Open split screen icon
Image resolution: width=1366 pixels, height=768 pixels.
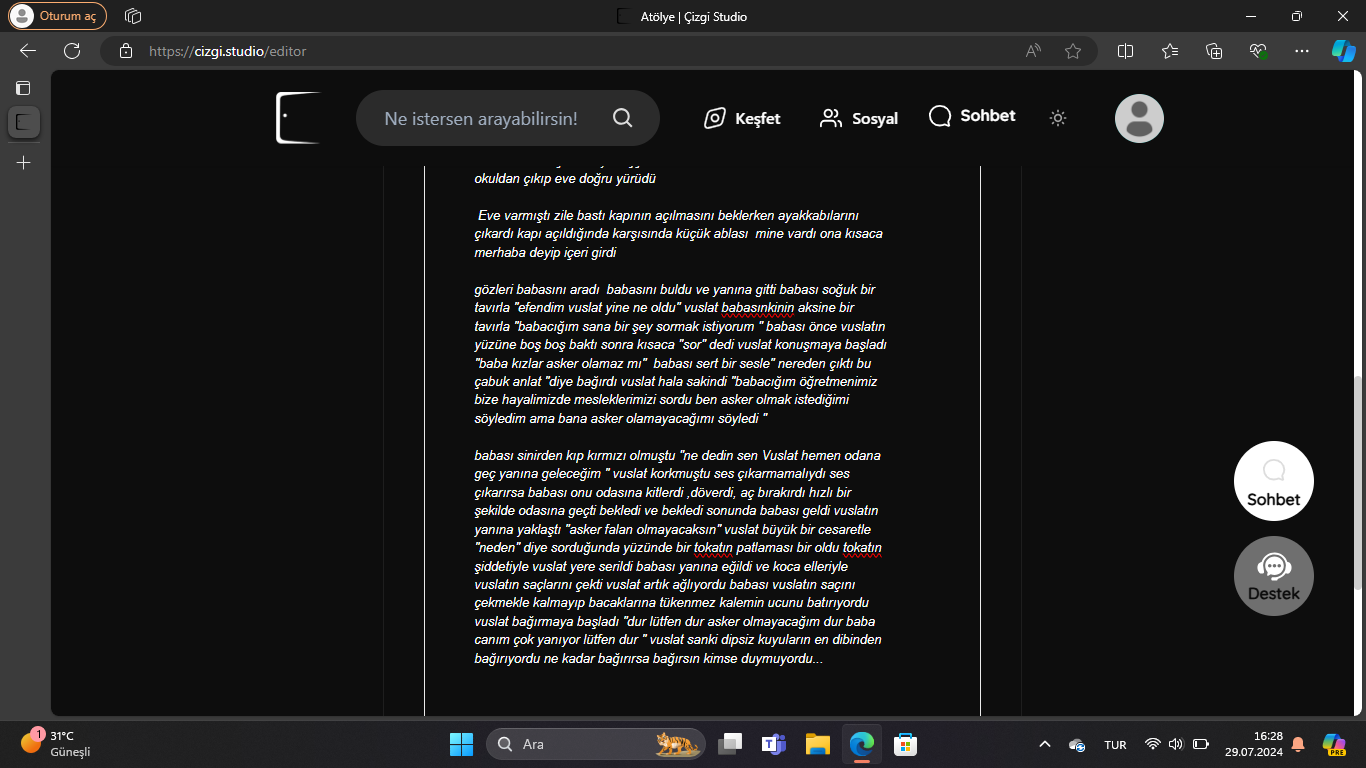[1125, 51]
